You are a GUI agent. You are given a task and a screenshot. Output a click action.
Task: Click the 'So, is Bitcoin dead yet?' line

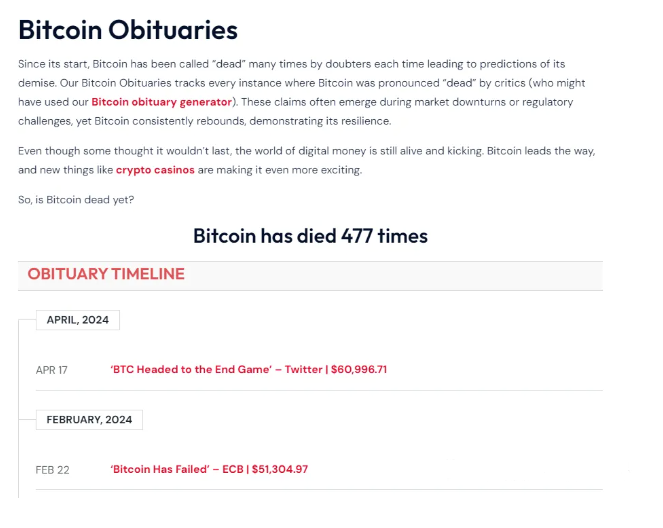tap(76, 200)
